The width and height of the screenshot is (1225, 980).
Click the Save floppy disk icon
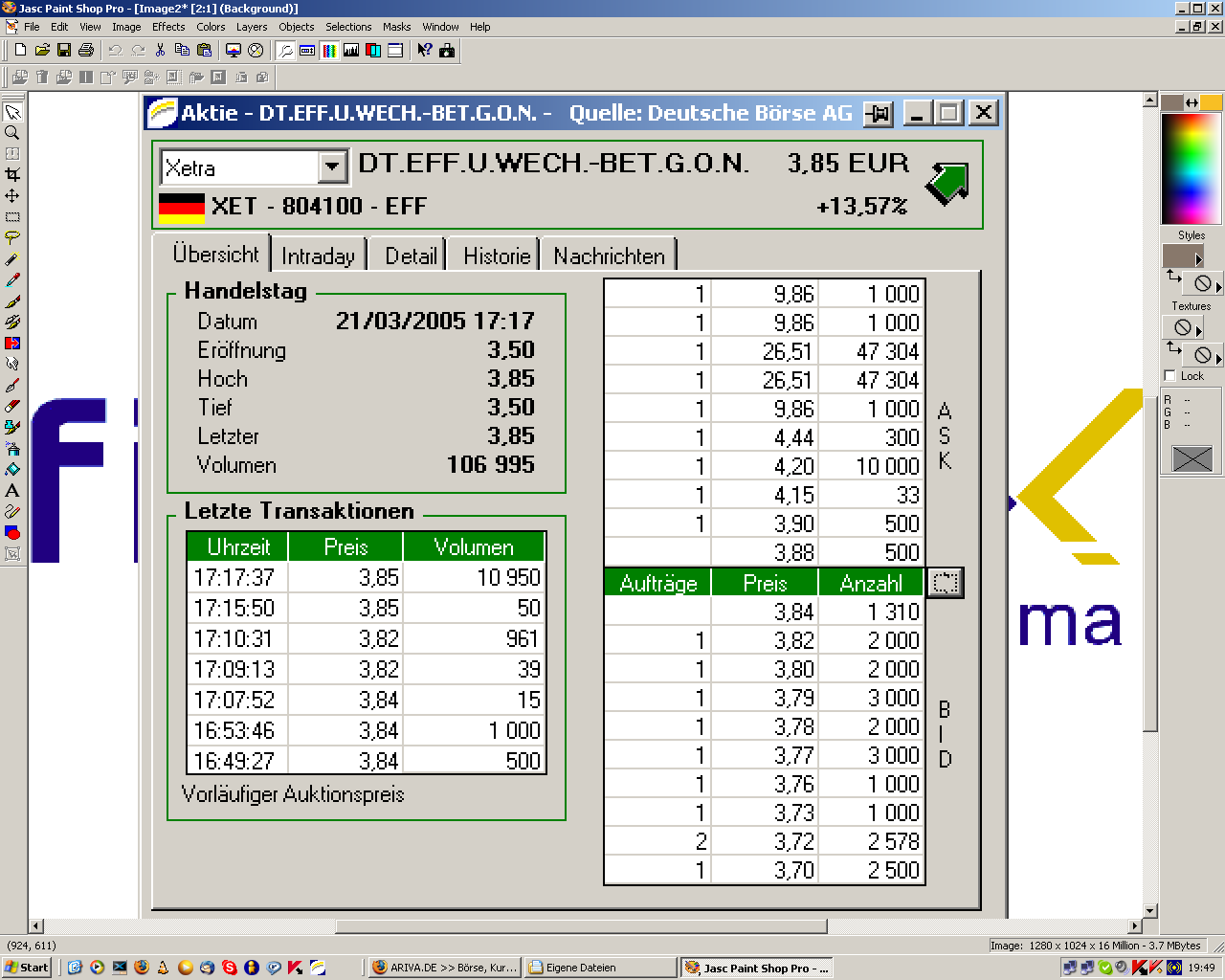[x=64, y=50]
